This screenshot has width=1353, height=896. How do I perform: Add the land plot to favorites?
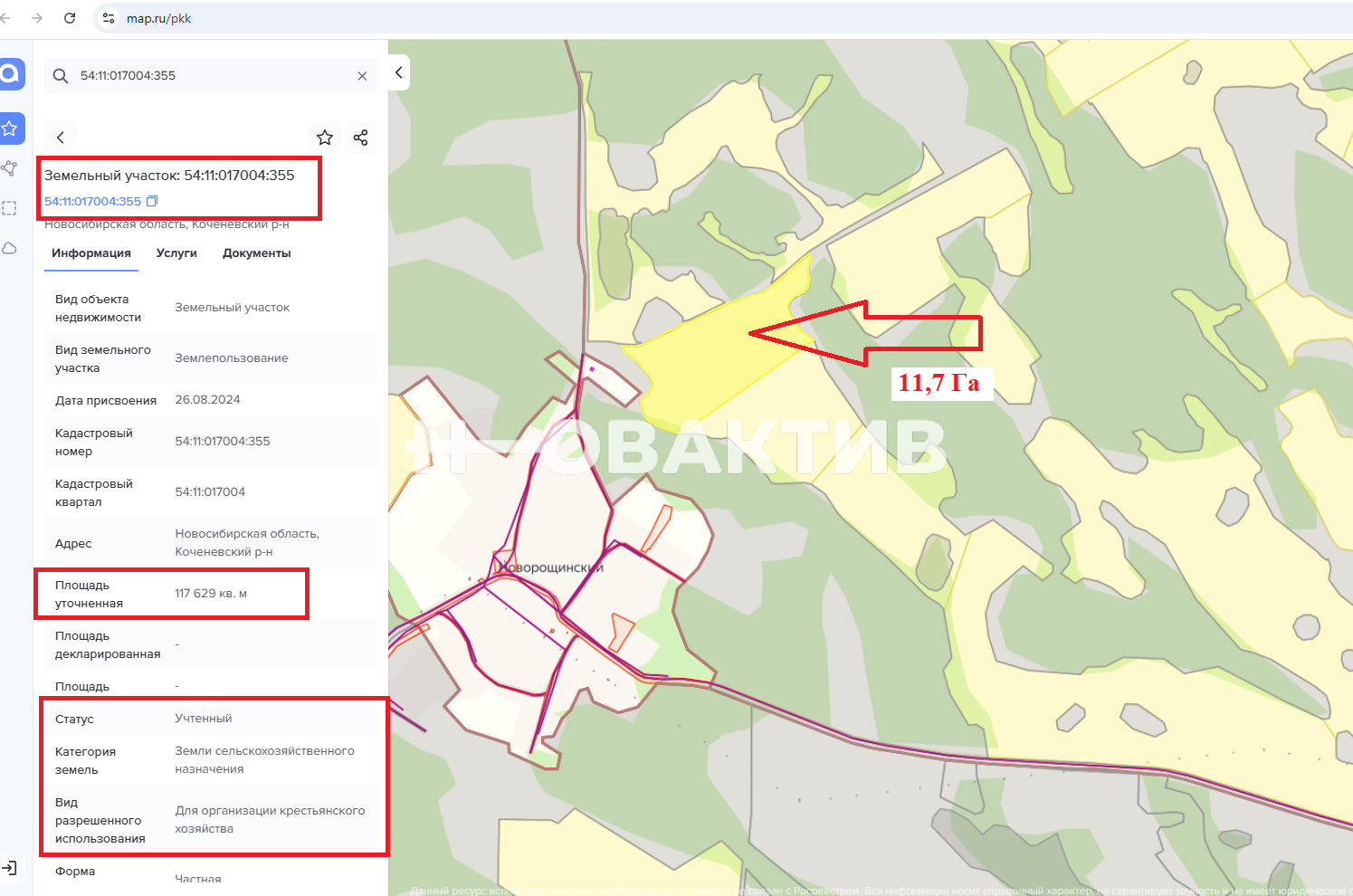coord(325,138)
